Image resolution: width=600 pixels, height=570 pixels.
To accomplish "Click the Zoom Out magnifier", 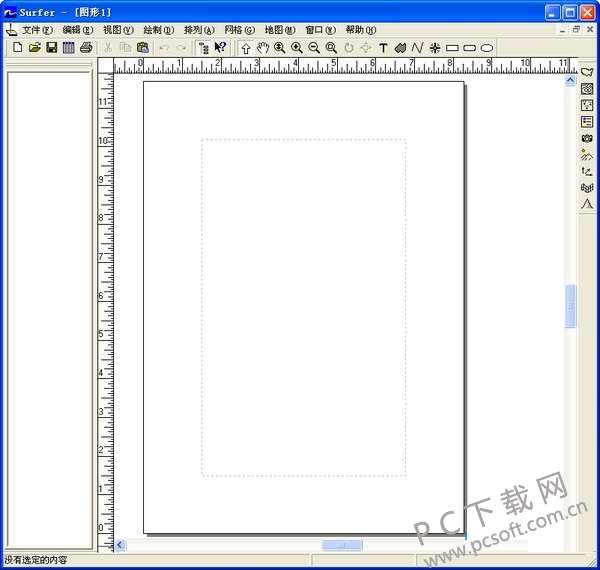I will pos(314,48).
